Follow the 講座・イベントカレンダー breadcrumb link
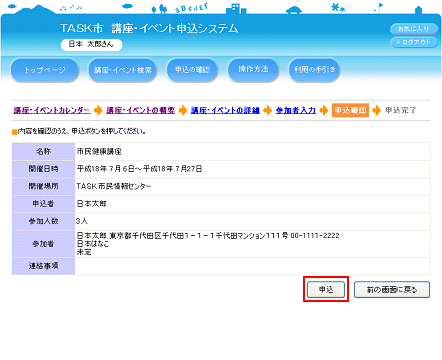Image resolution: width=442 pixels, height=360 pixels. [52, 110]
